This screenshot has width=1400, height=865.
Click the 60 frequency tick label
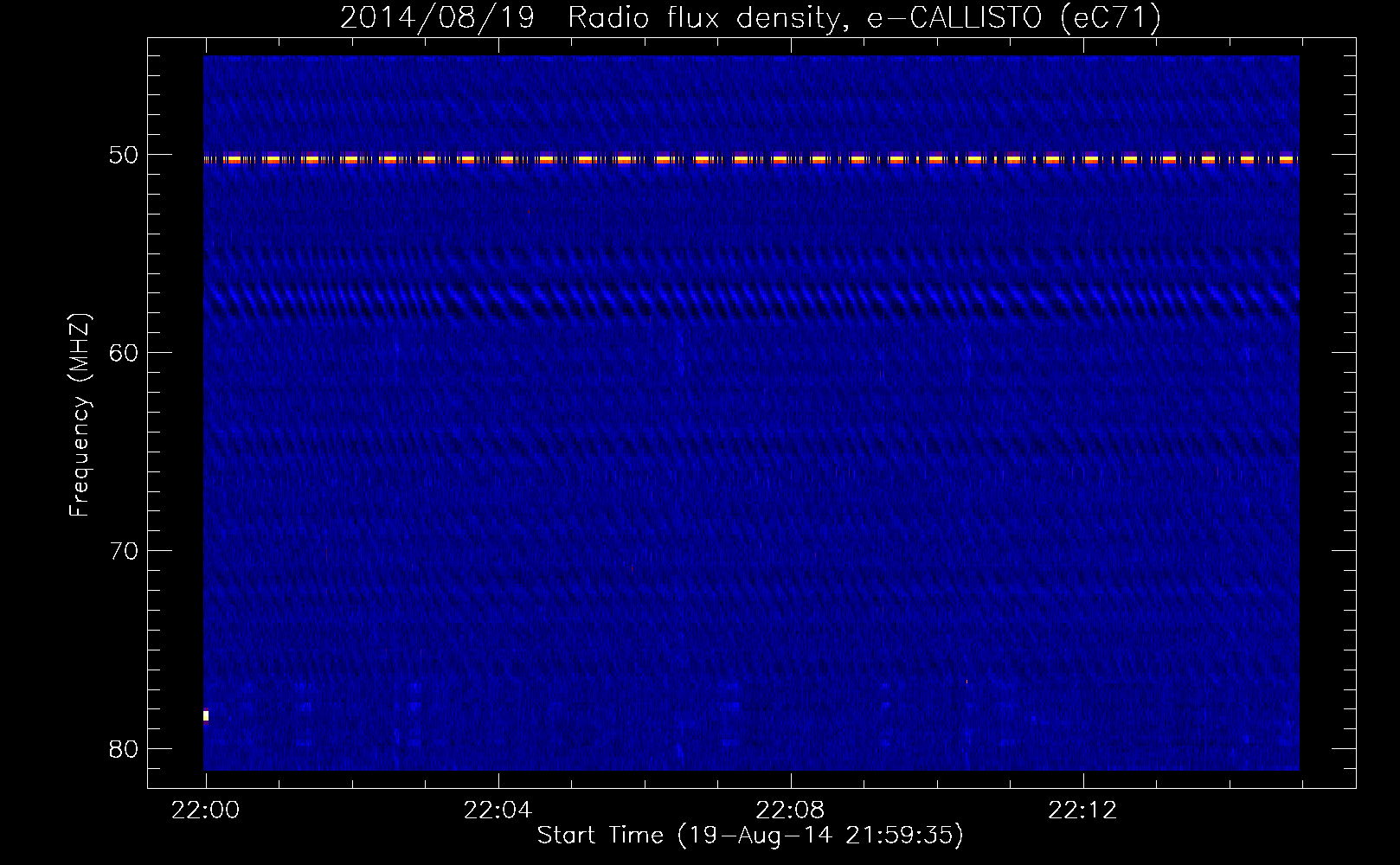[x=124, y=352]
